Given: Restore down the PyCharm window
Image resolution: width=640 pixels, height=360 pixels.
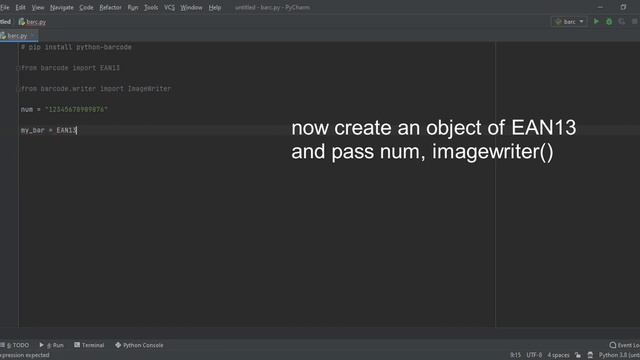Looking at the screenshot, I should pyautogui.click(x=623, y=7).
